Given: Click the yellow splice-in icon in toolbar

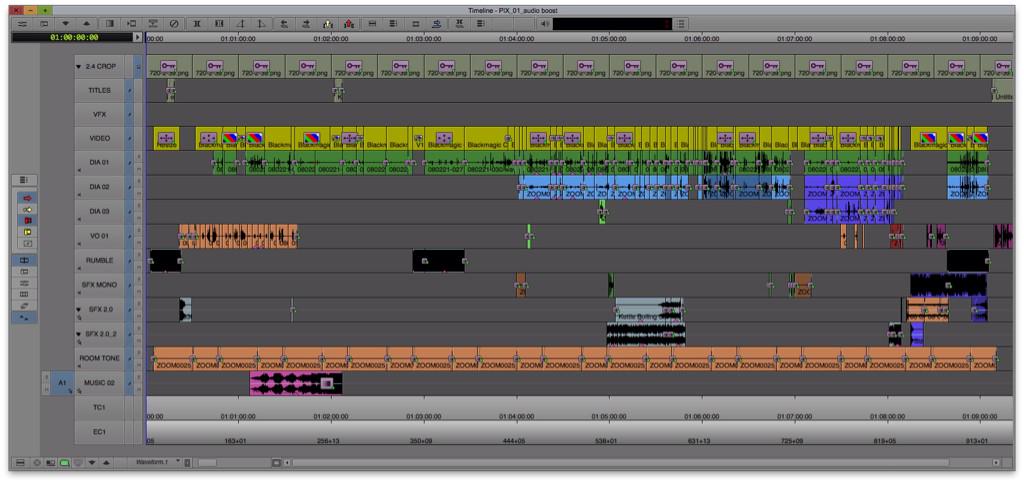Looking at the screenshot, I should (x=328, y=23).
